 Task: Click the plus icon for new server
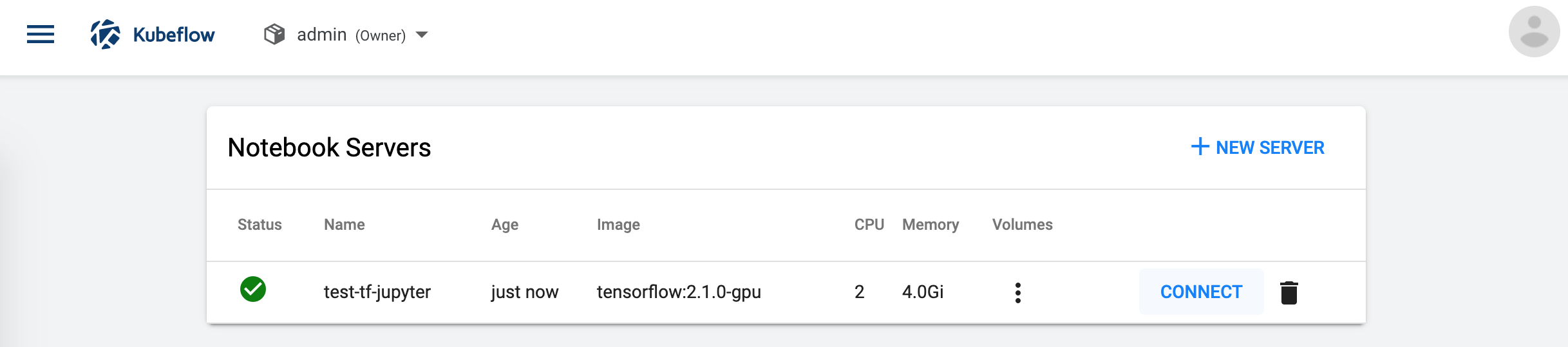point(1200,147)
